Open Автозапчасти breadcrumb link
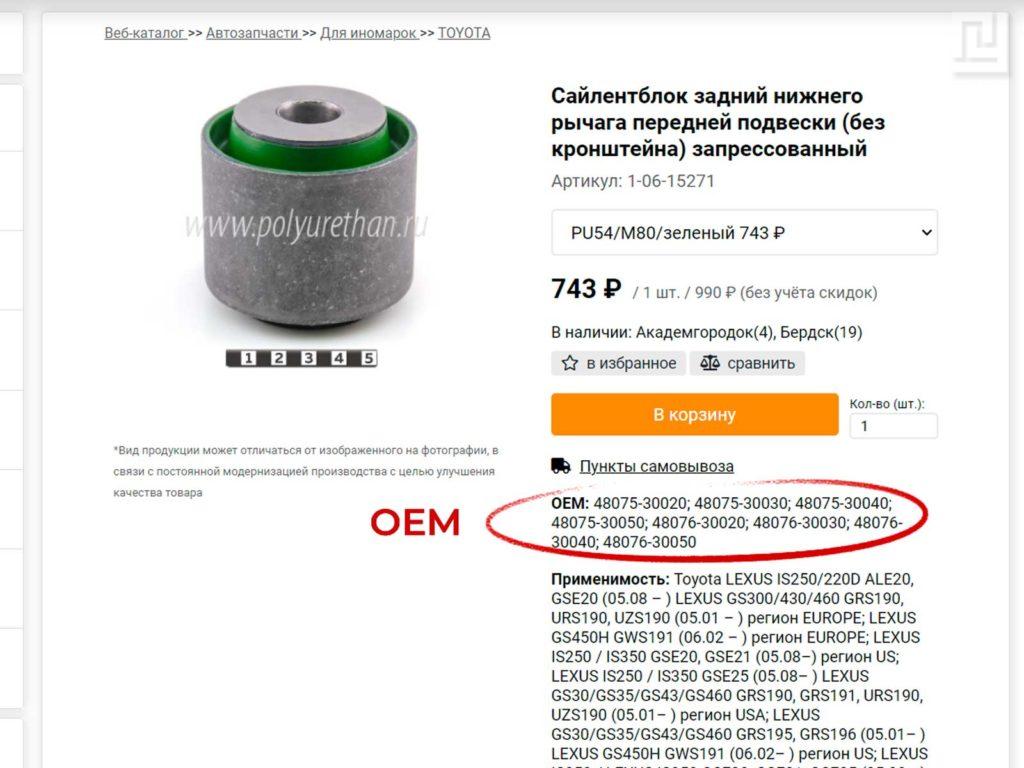The image size is (1024, 768). [x=252, y=33]
